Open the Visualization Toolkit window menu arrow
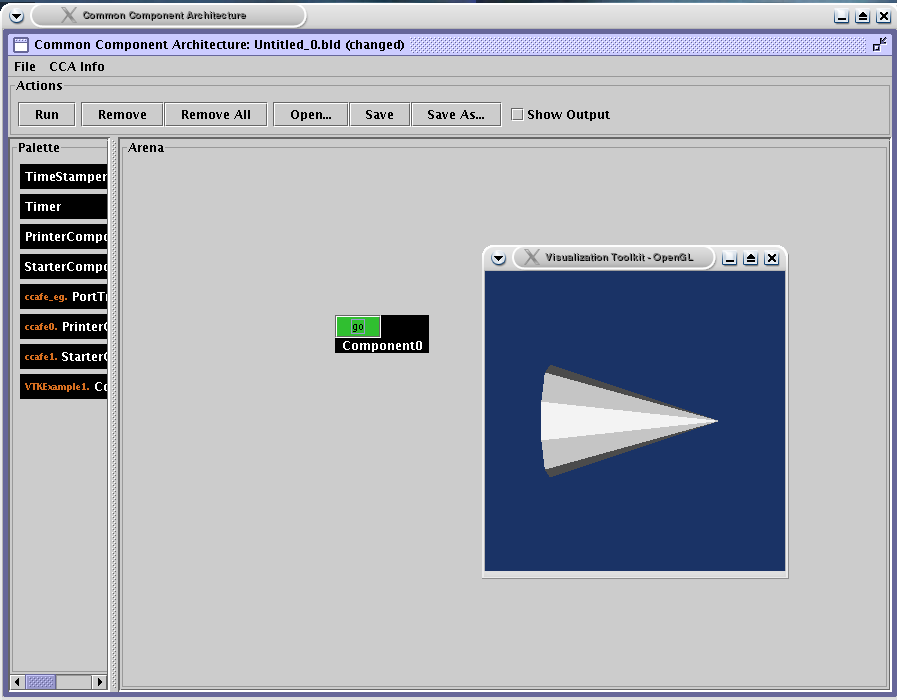Viewport: 897px width, 700px height. (x=498, y=258)
